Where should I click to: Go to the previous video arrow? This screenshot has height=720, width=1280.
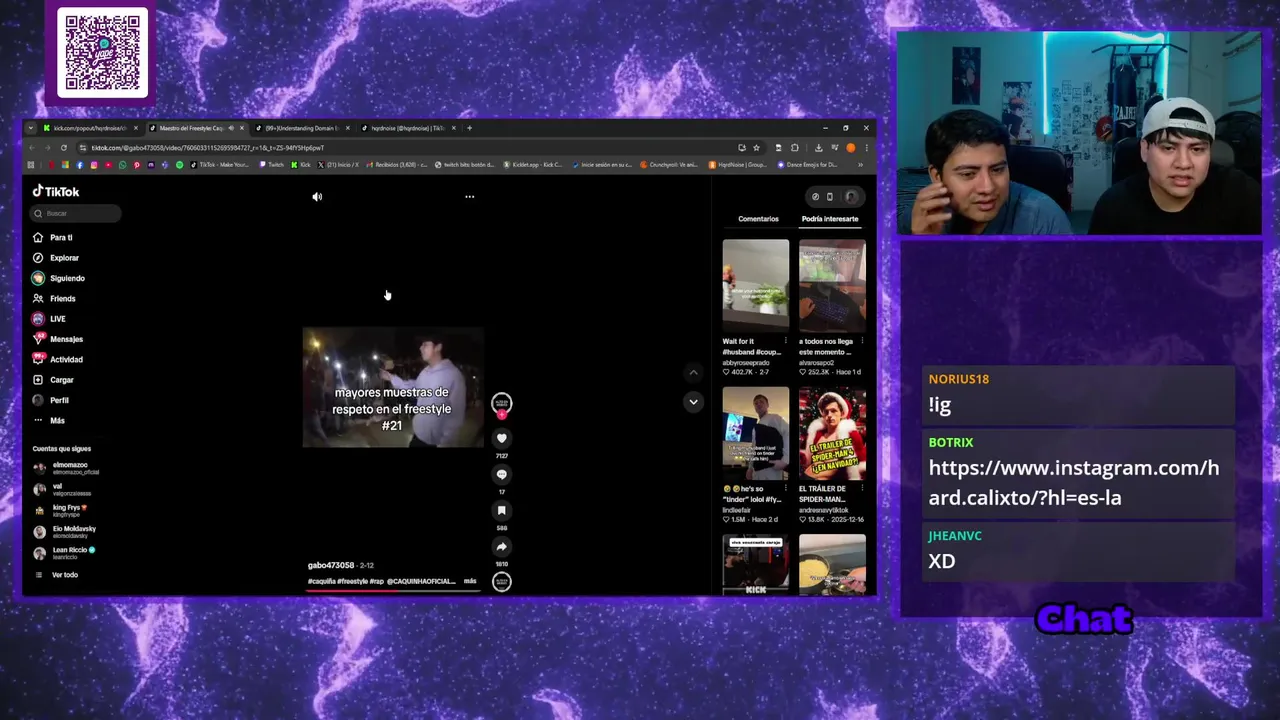693,372
